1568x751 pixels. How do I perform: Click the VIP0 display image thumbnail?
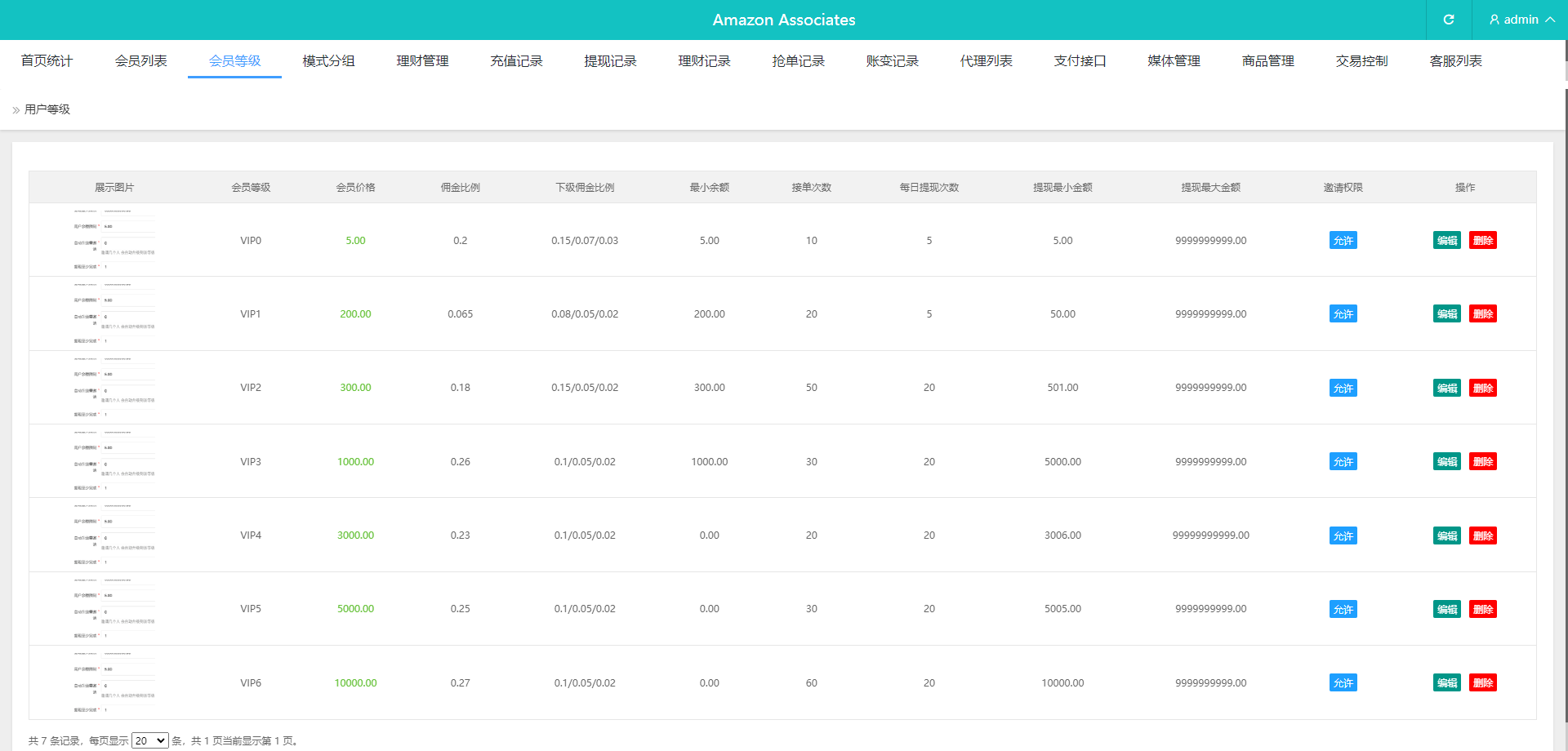point(114,240)
